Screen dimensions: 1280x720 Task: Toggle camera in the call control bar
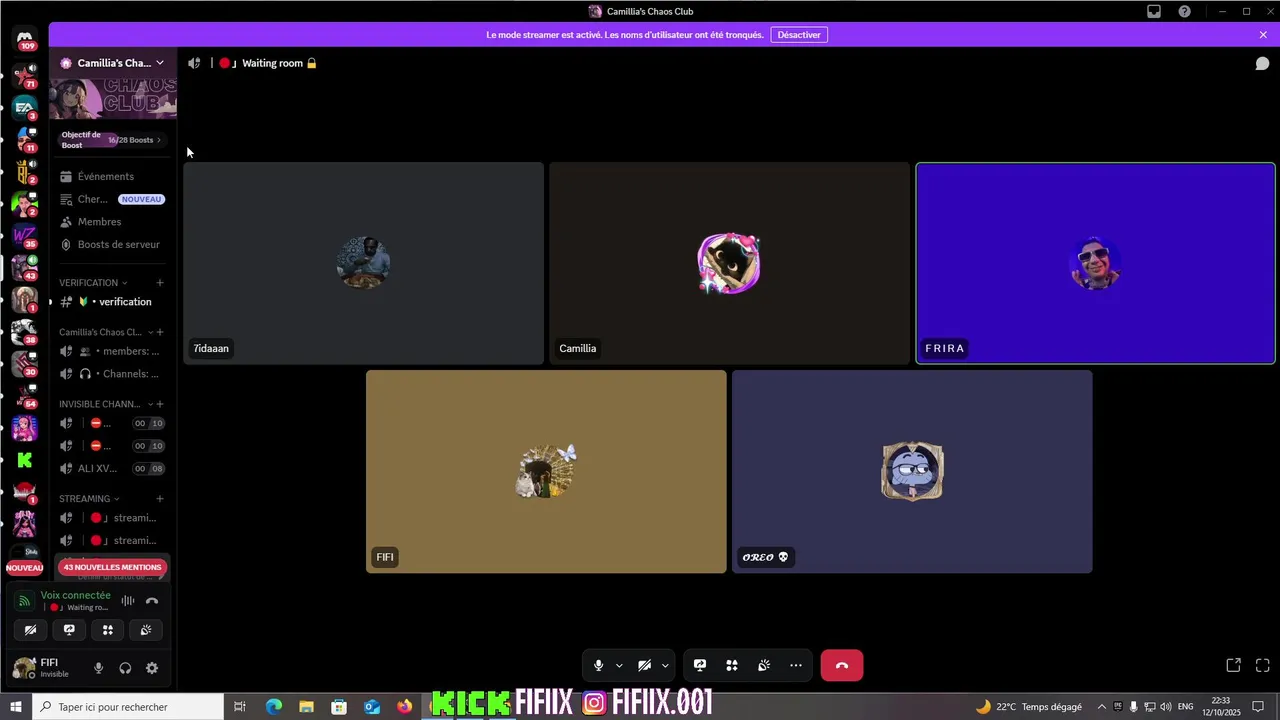[x=645, y=665]
